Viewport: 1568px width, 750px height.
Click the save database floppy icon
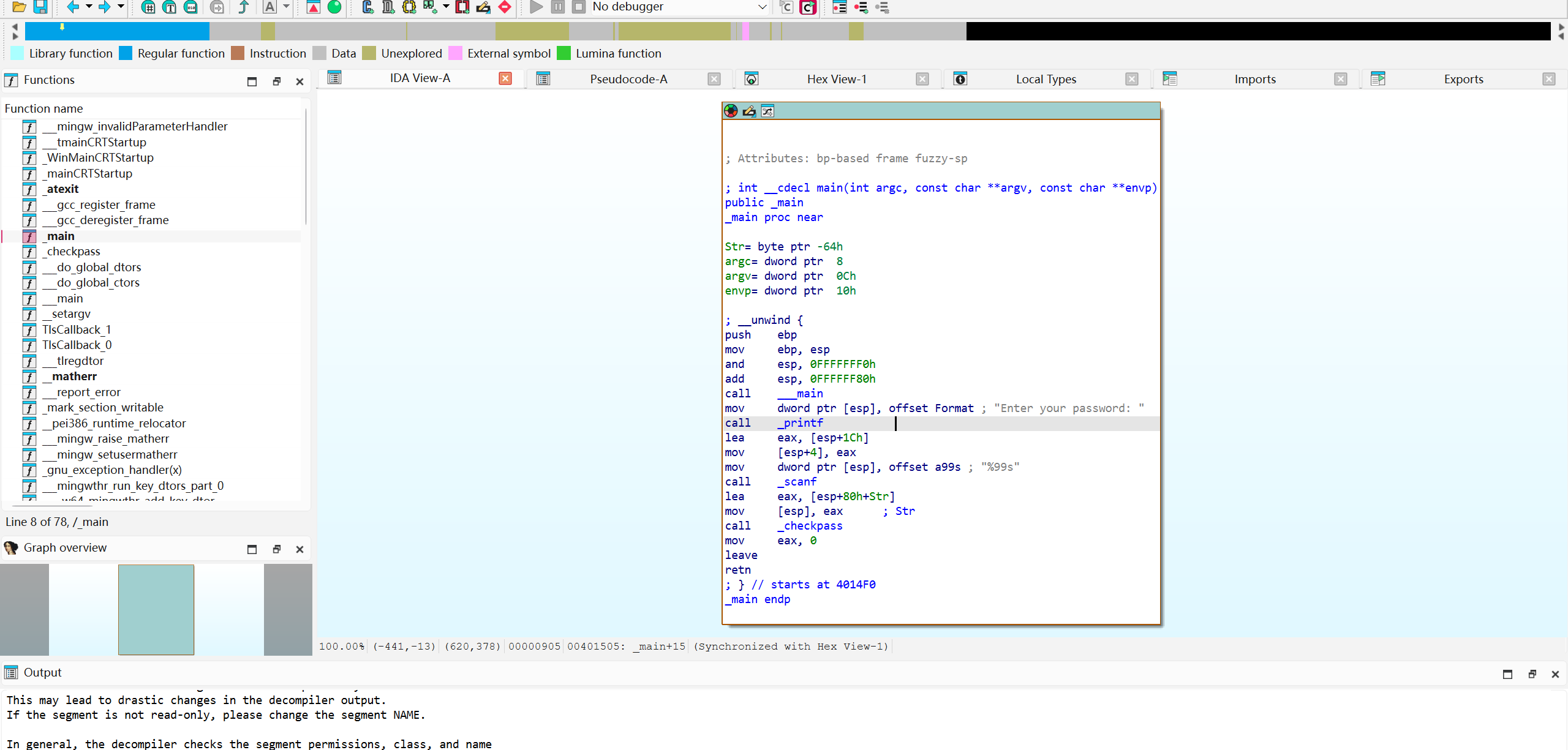click(40, 7)
